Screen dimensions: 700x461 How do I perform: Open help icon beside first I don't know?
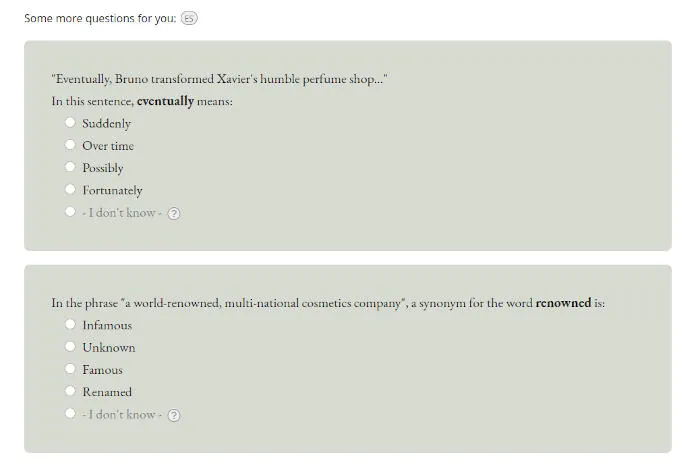click(174, 214)
